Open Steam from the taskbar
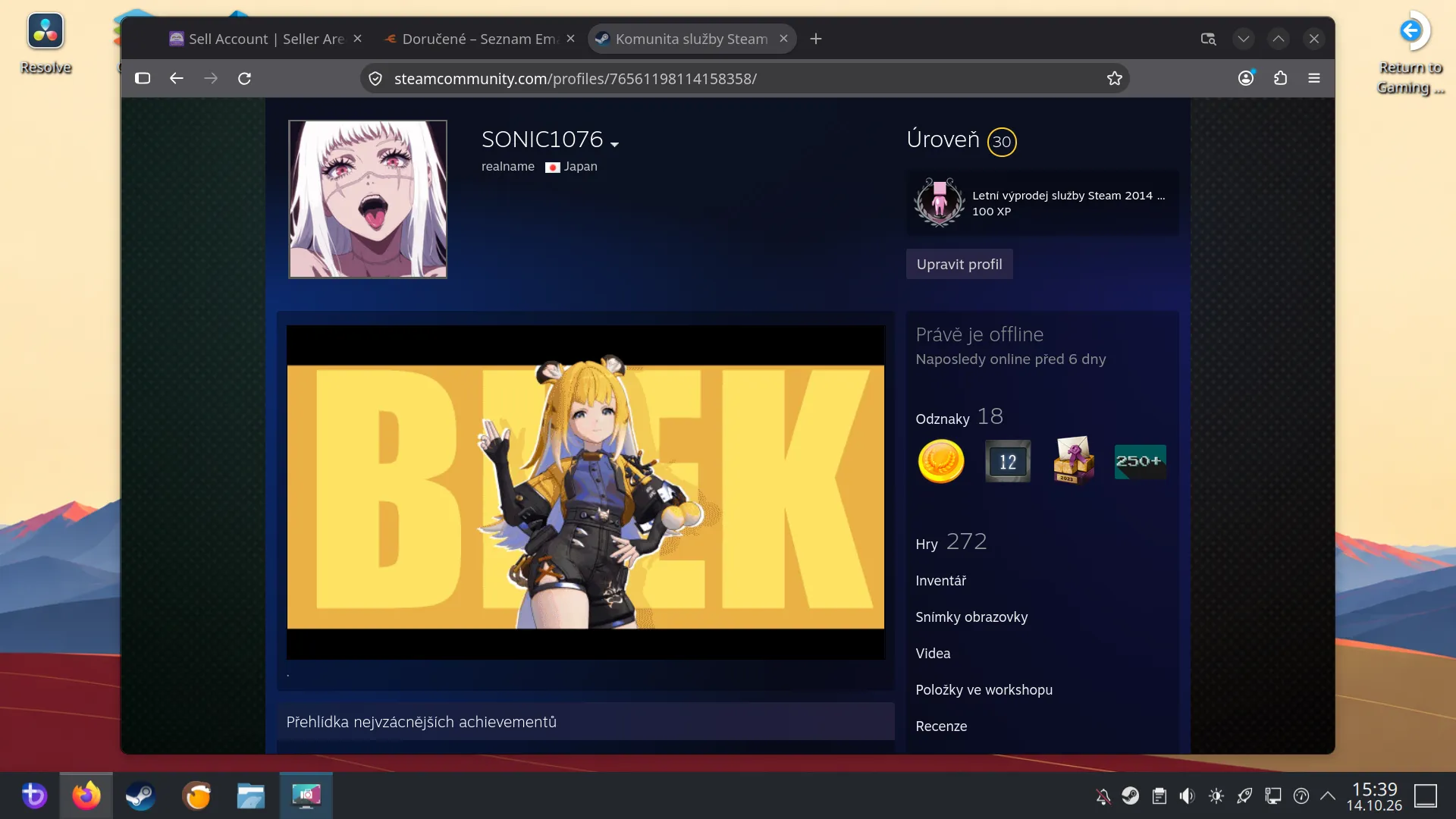1456x819 pixels. pyautogui.click(x=140, y=795)
